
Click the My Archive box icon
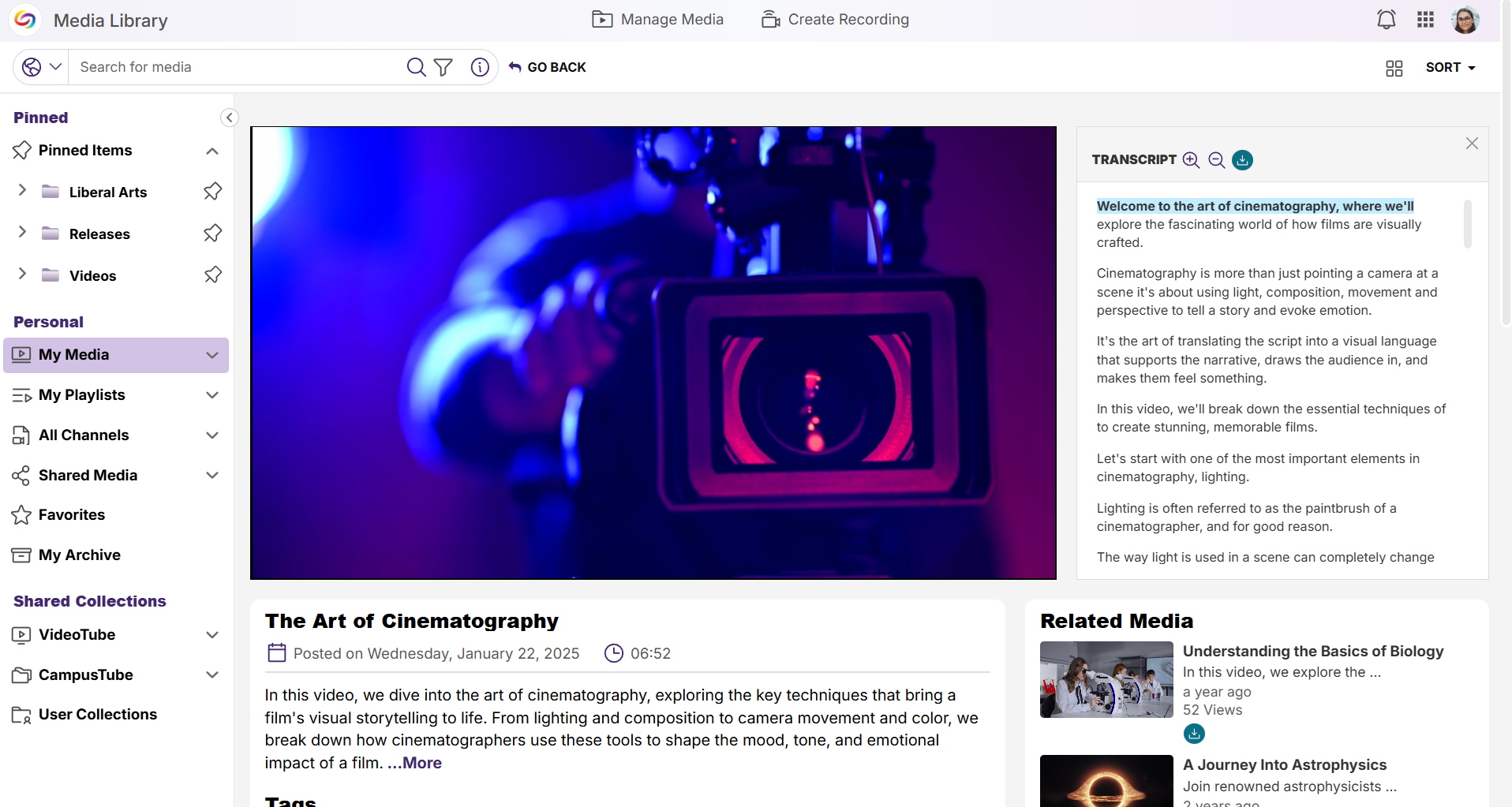click(21, 555)
